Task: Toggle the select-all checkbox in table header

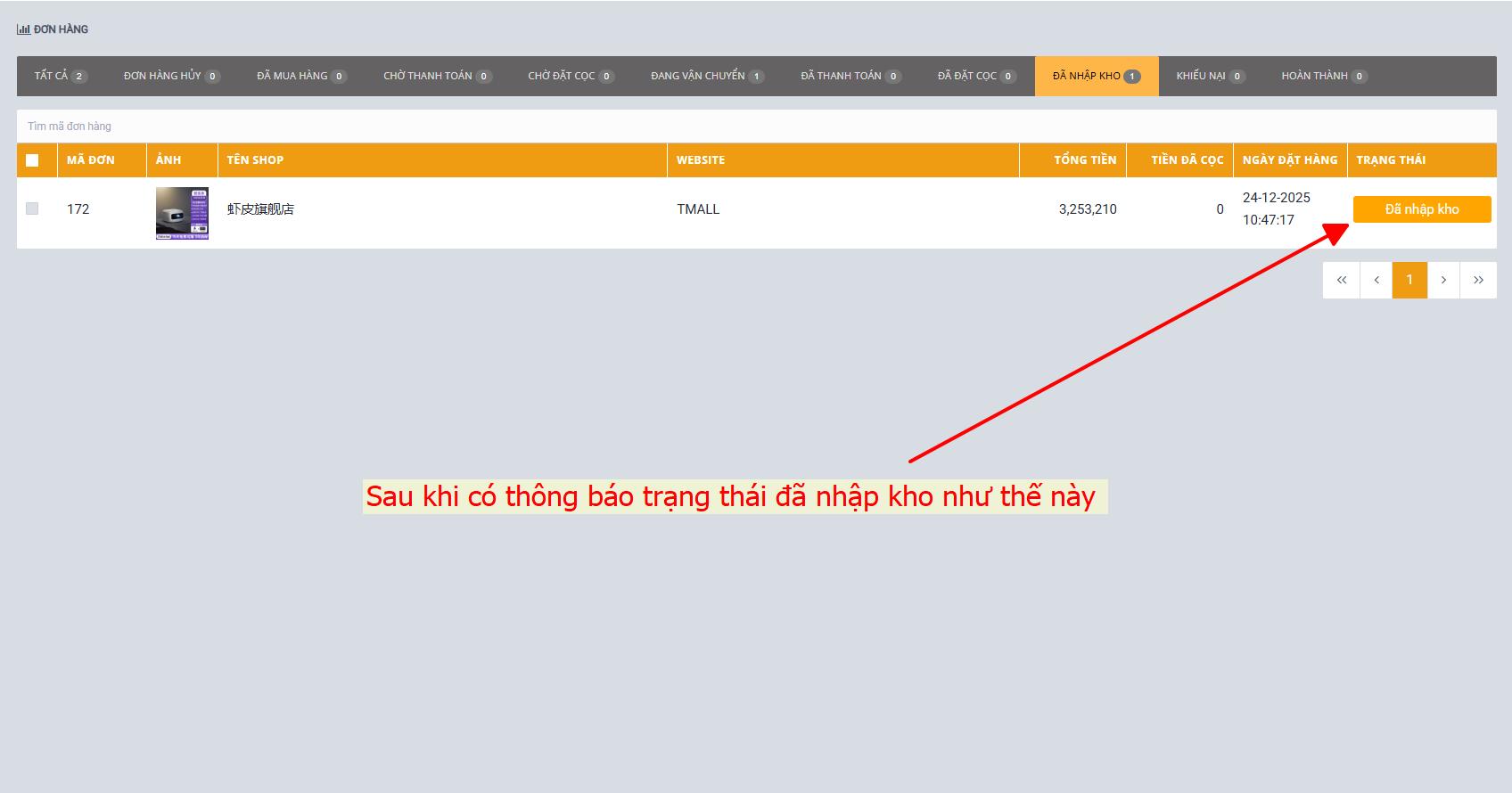Action: point(32,160)
